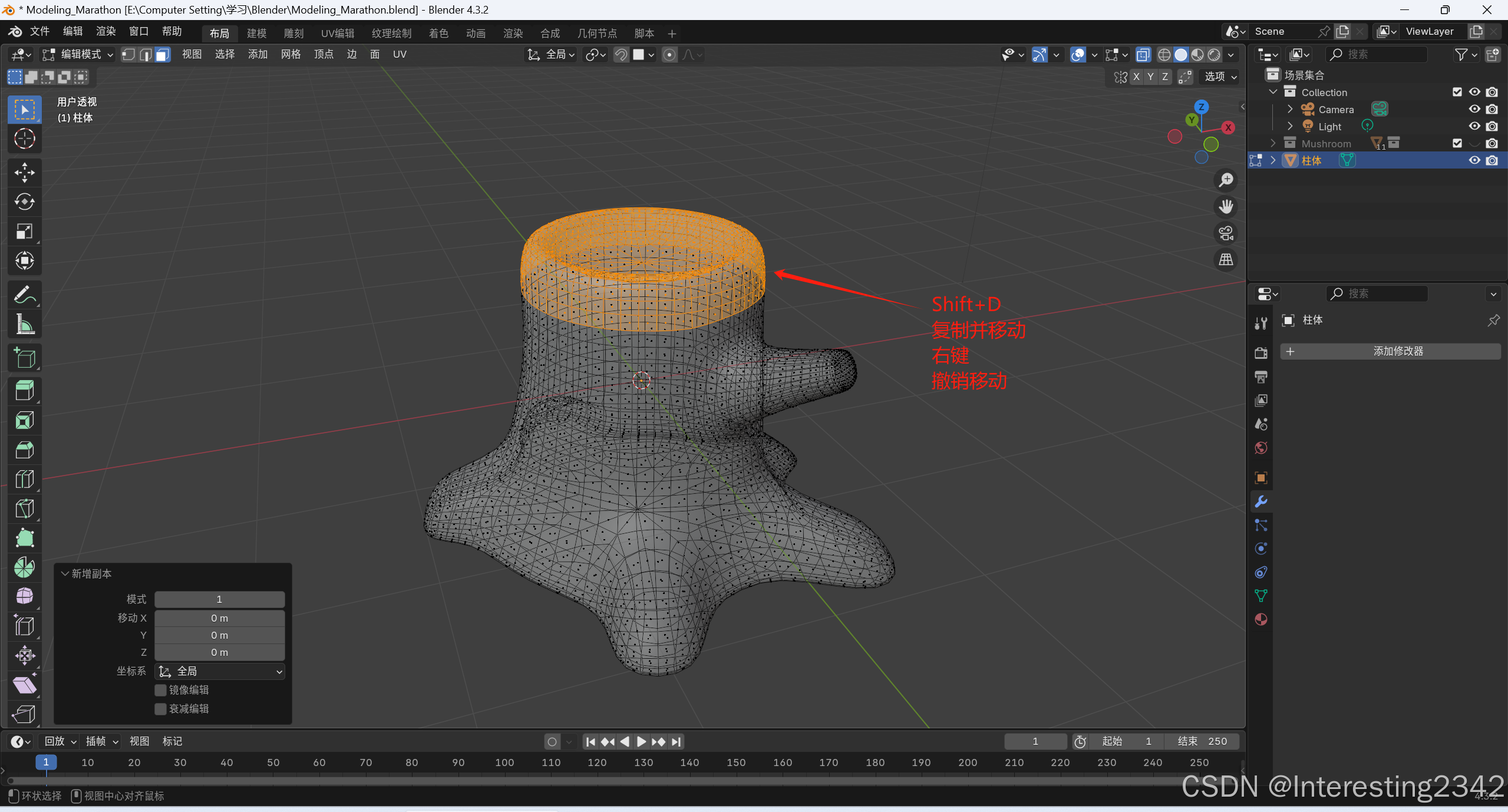Enable the 镜像编辑 checkbox

(160, 690)
